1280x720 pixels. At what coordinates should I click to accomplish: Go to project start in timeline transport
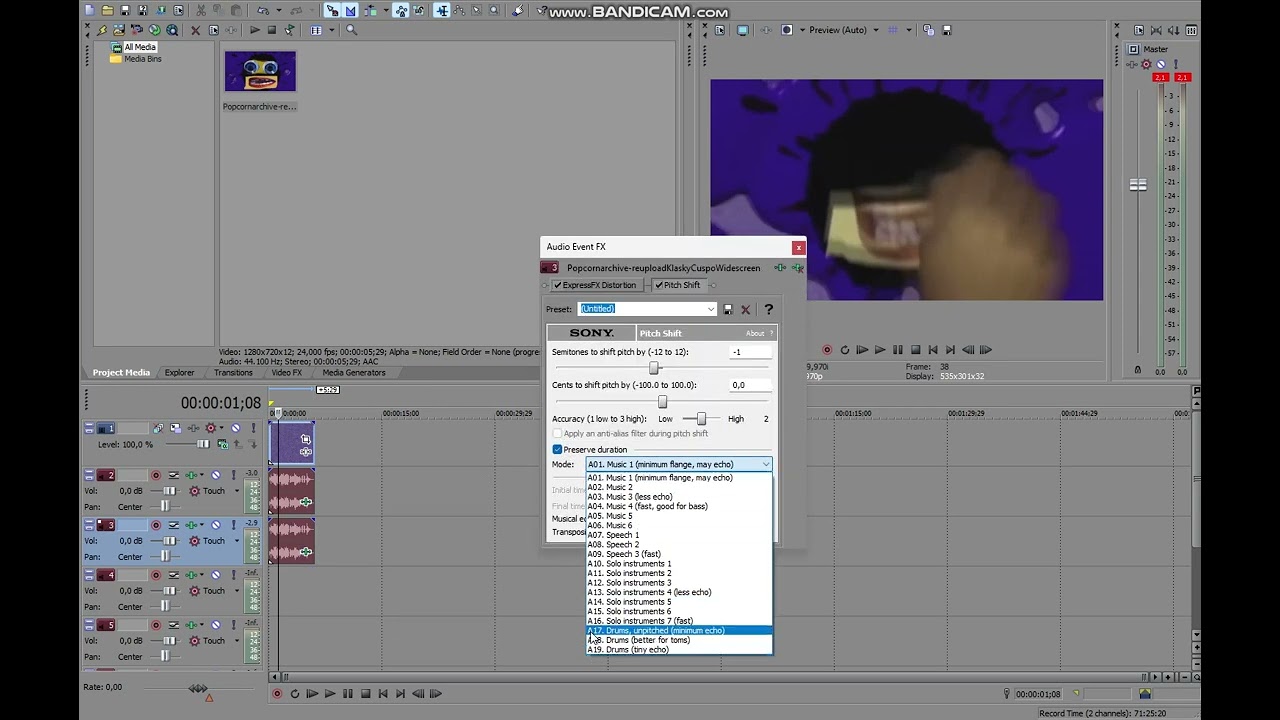(x=383, y=694)
